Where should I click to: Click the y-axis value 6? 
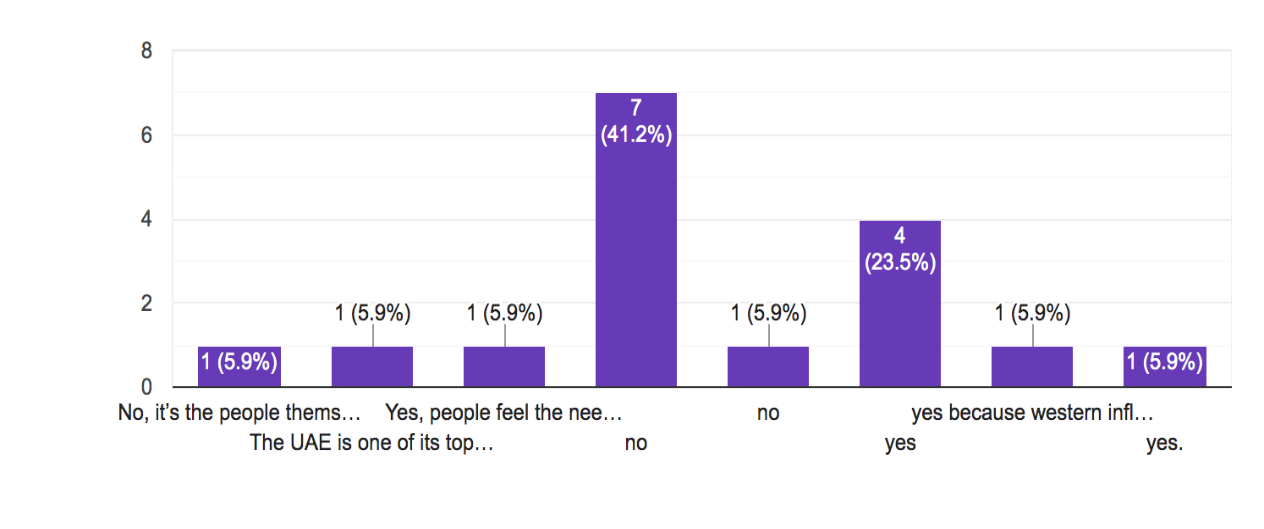146,135
